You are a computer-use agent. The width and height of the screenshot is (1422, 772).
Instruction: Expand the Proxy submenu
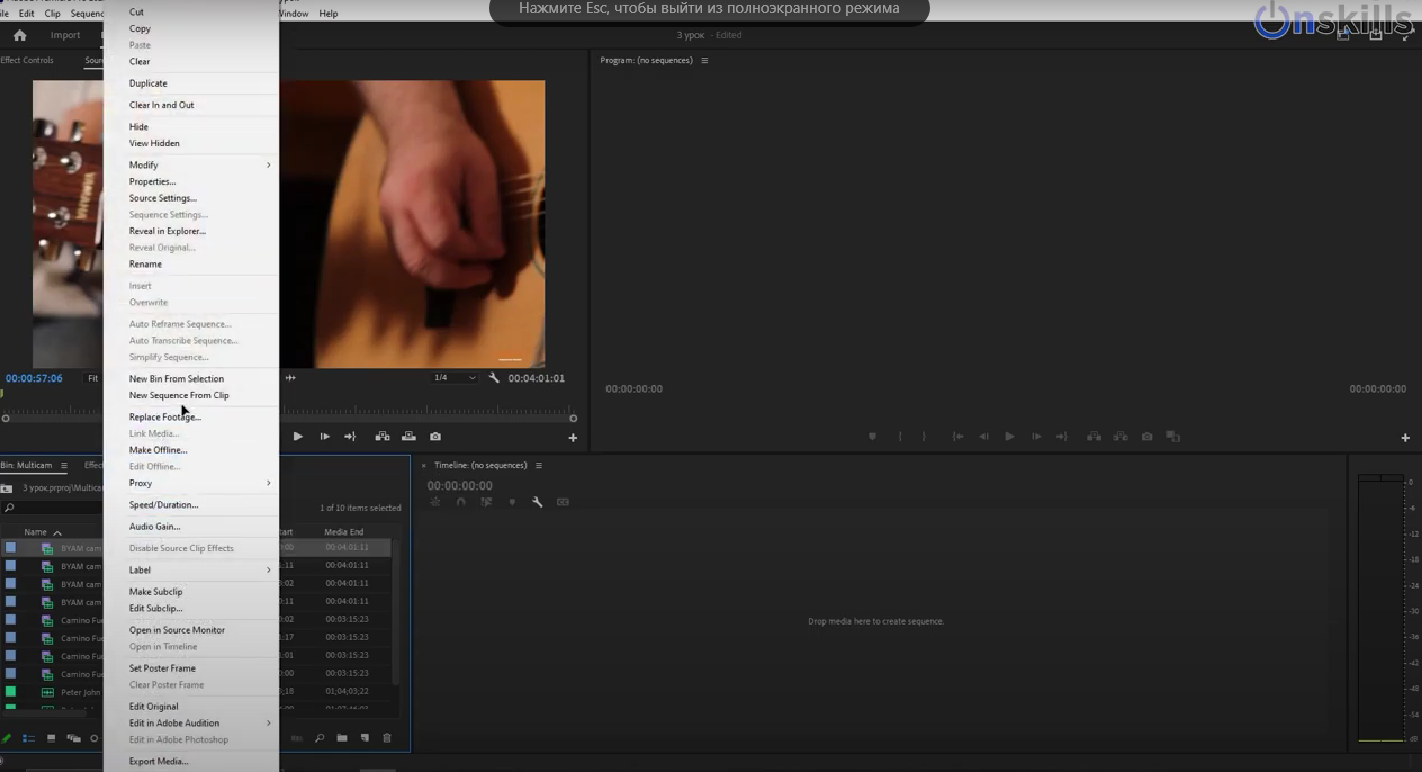tap(191, 483)
